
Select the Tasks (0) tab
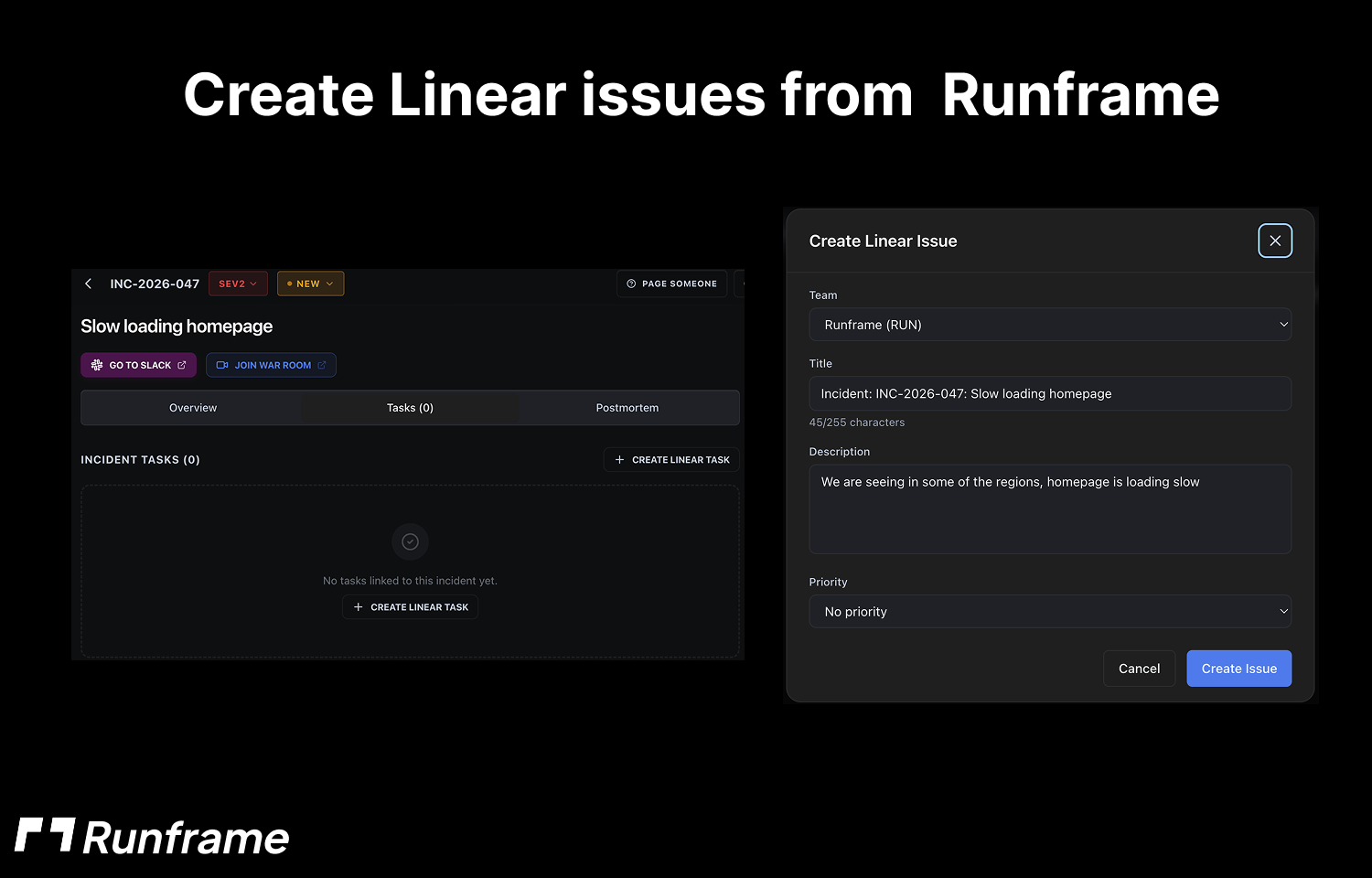(410, 408)
